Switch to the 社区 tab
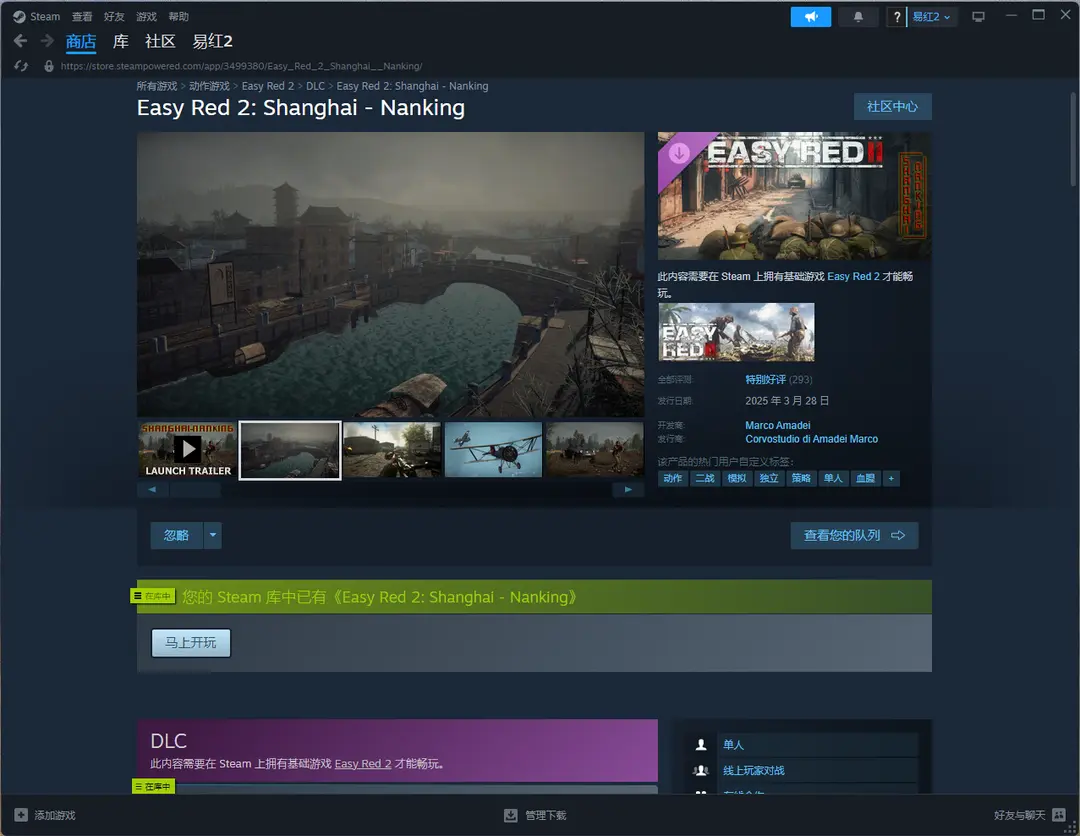 [x=160, y=41]
